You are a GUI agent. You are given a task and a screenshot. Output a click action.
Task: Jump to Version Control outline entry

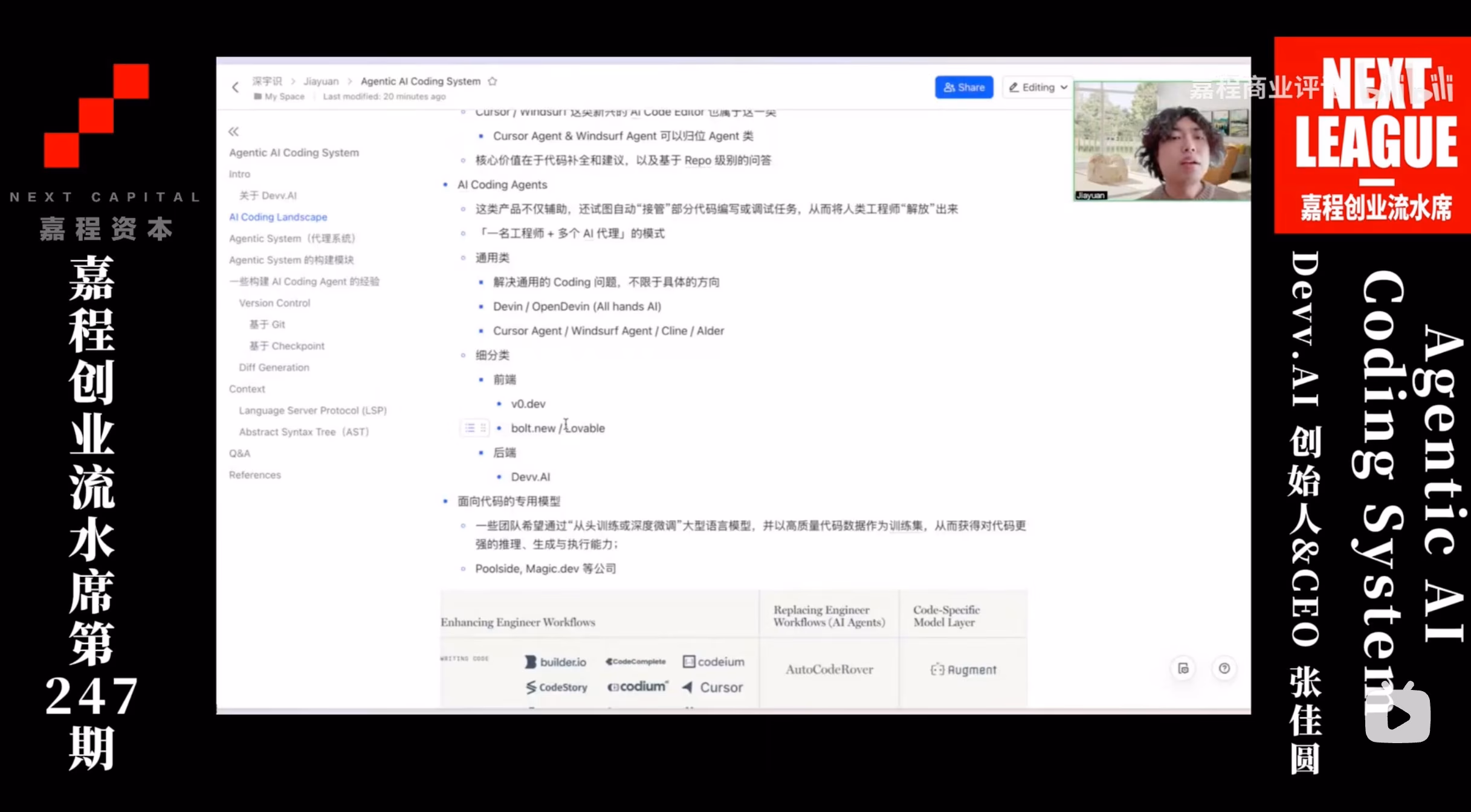[274, 303]
